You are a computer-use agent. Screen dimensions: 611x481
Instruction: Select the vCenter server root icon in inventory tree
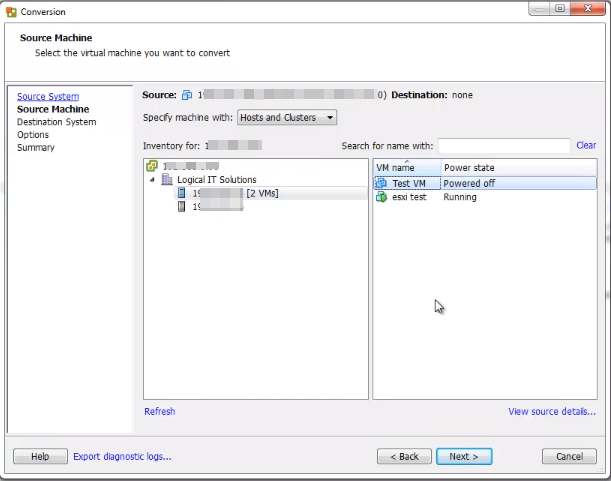click(x=152, y=166)
